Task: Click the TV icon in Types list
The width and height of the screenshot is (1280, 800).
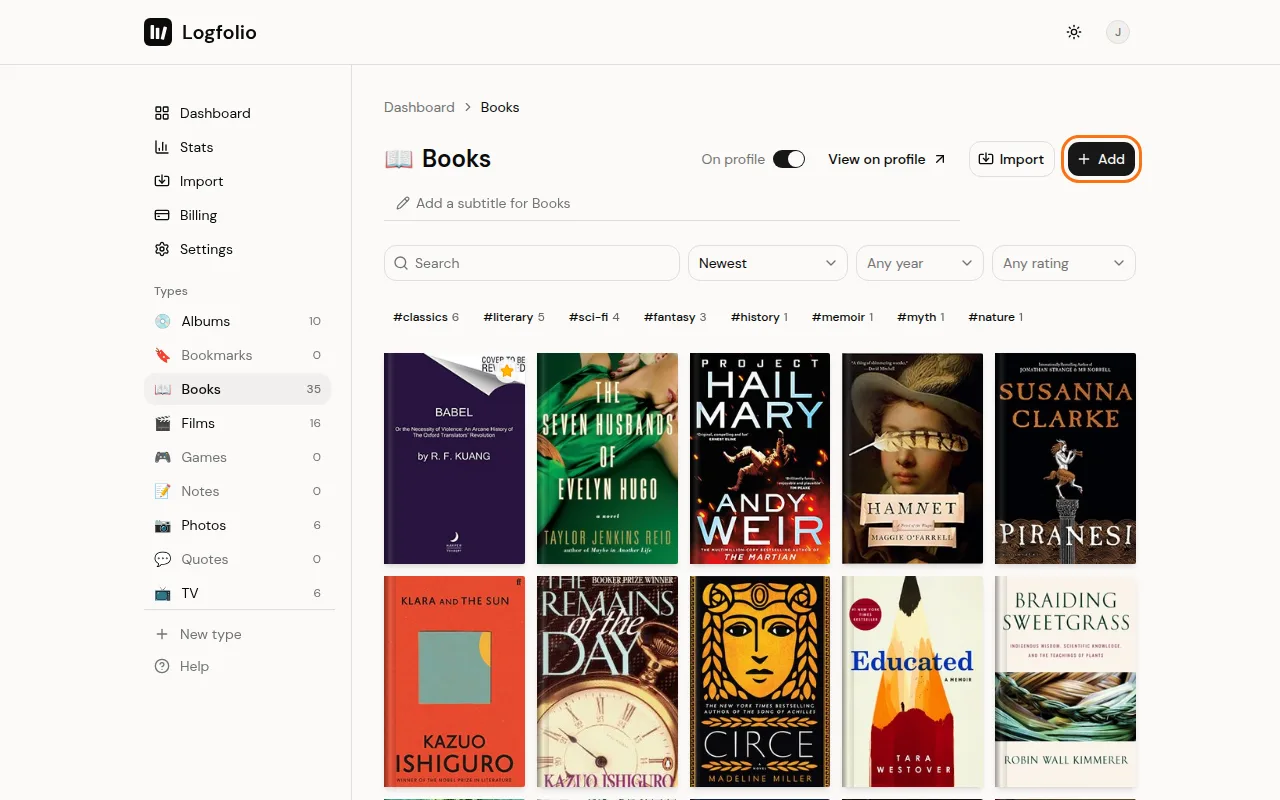Action: 162,593
